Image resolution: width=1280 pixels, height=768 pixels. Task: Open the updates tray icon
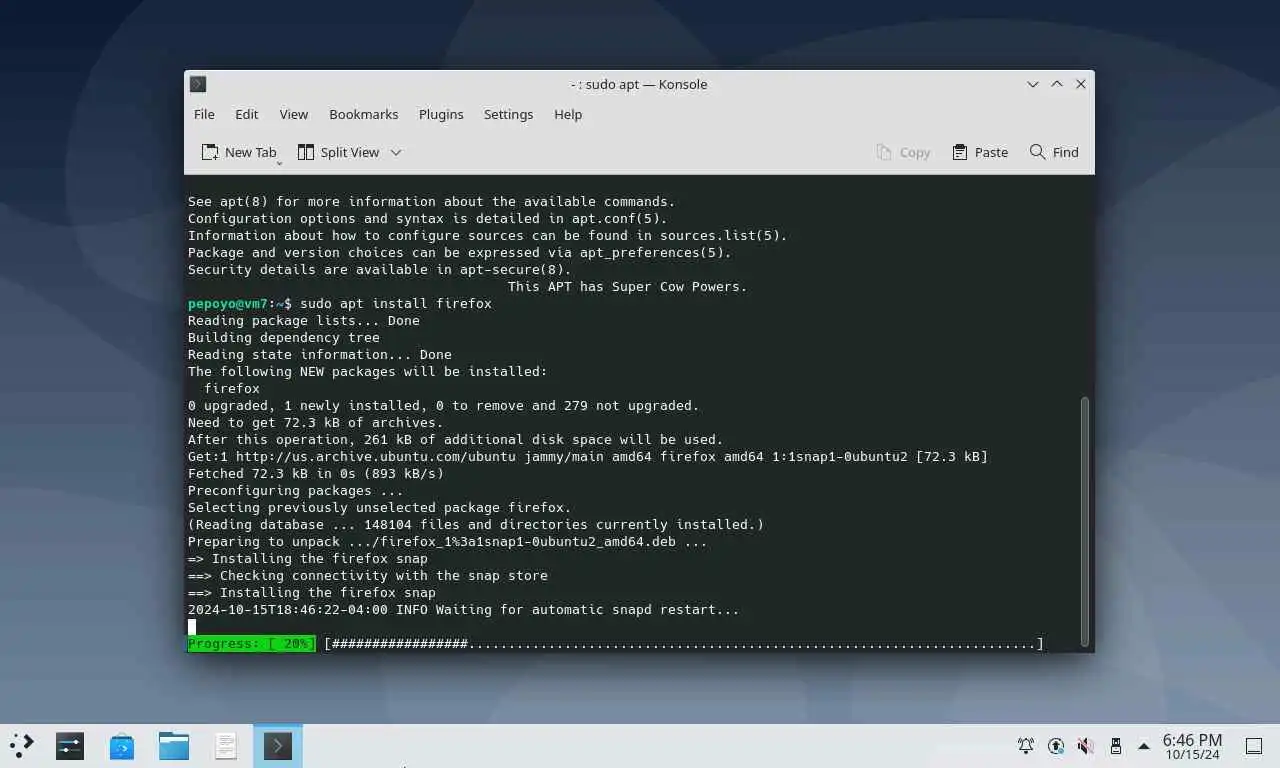pyautogui.click(x=1056, y=746)
